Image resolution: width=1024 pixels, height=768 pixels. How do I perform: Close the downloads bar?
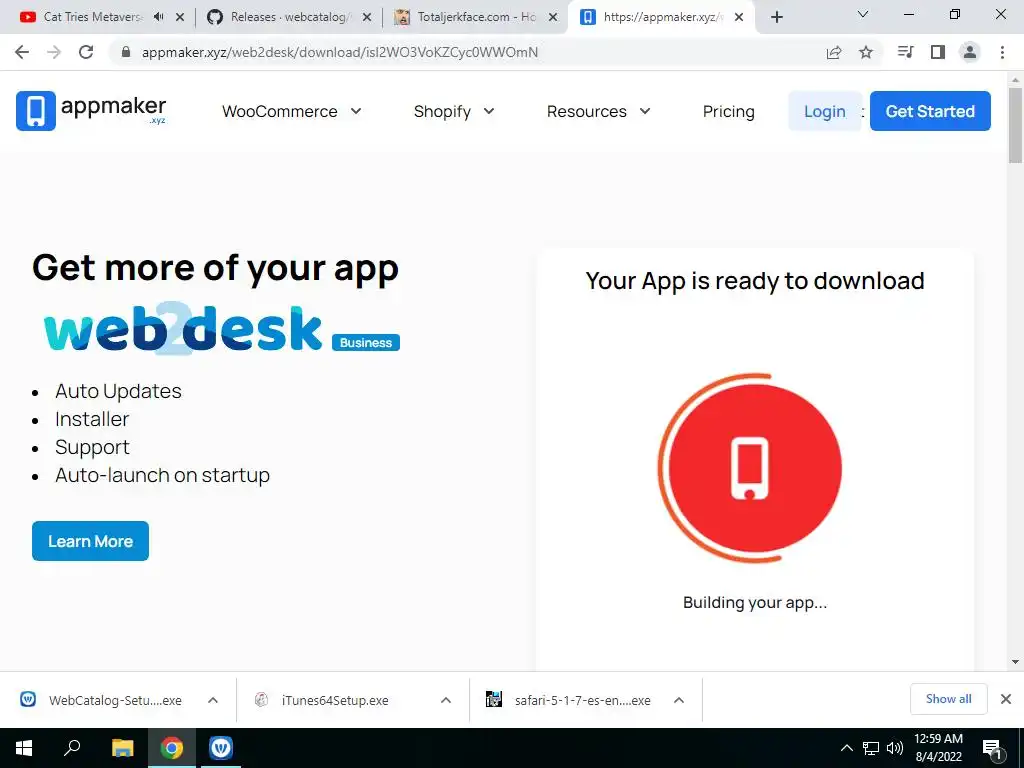(x=1006, y=699)
